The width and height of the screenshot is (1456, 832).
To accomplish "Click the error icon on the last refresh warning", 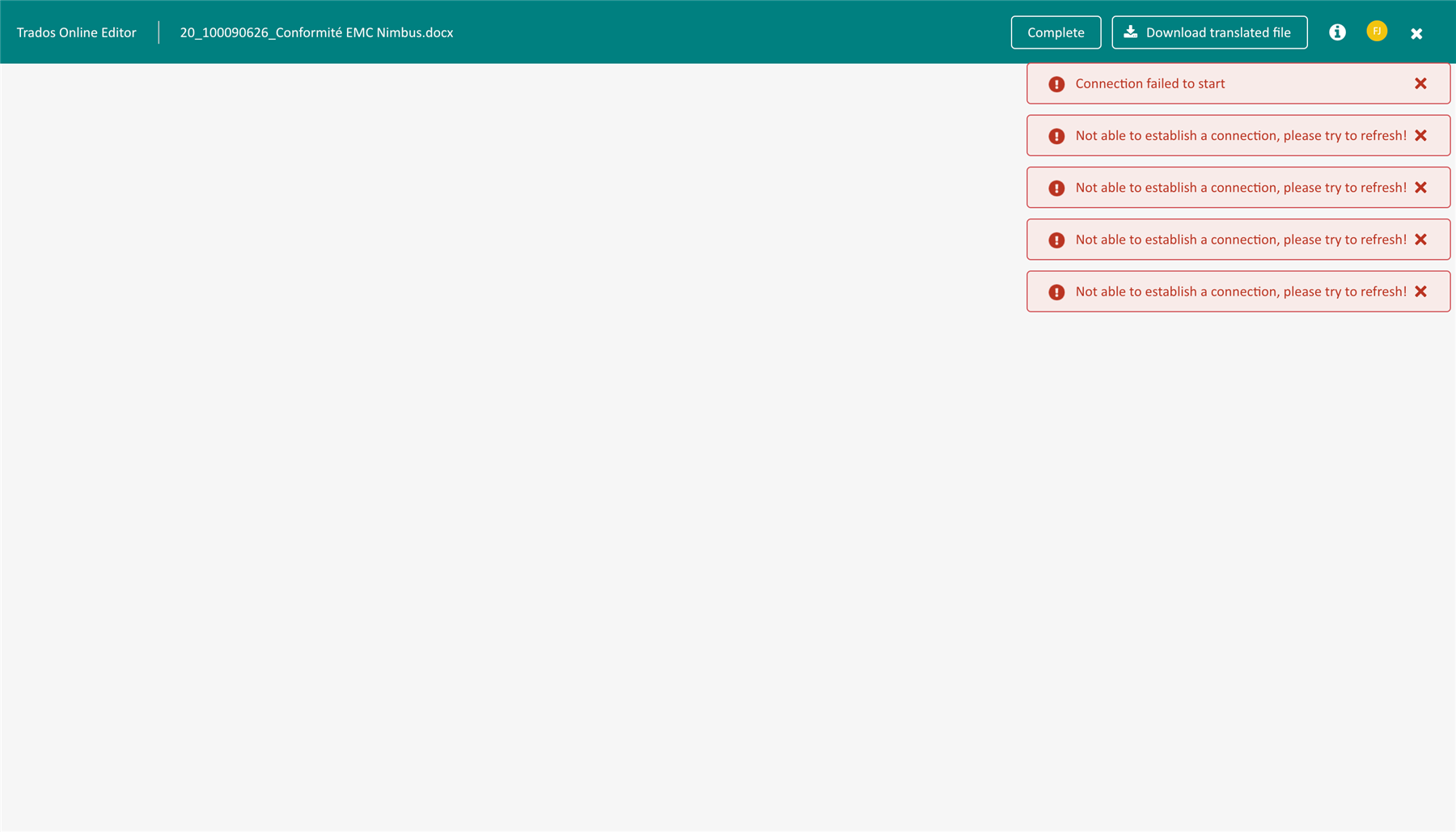I will point(1056,291).
